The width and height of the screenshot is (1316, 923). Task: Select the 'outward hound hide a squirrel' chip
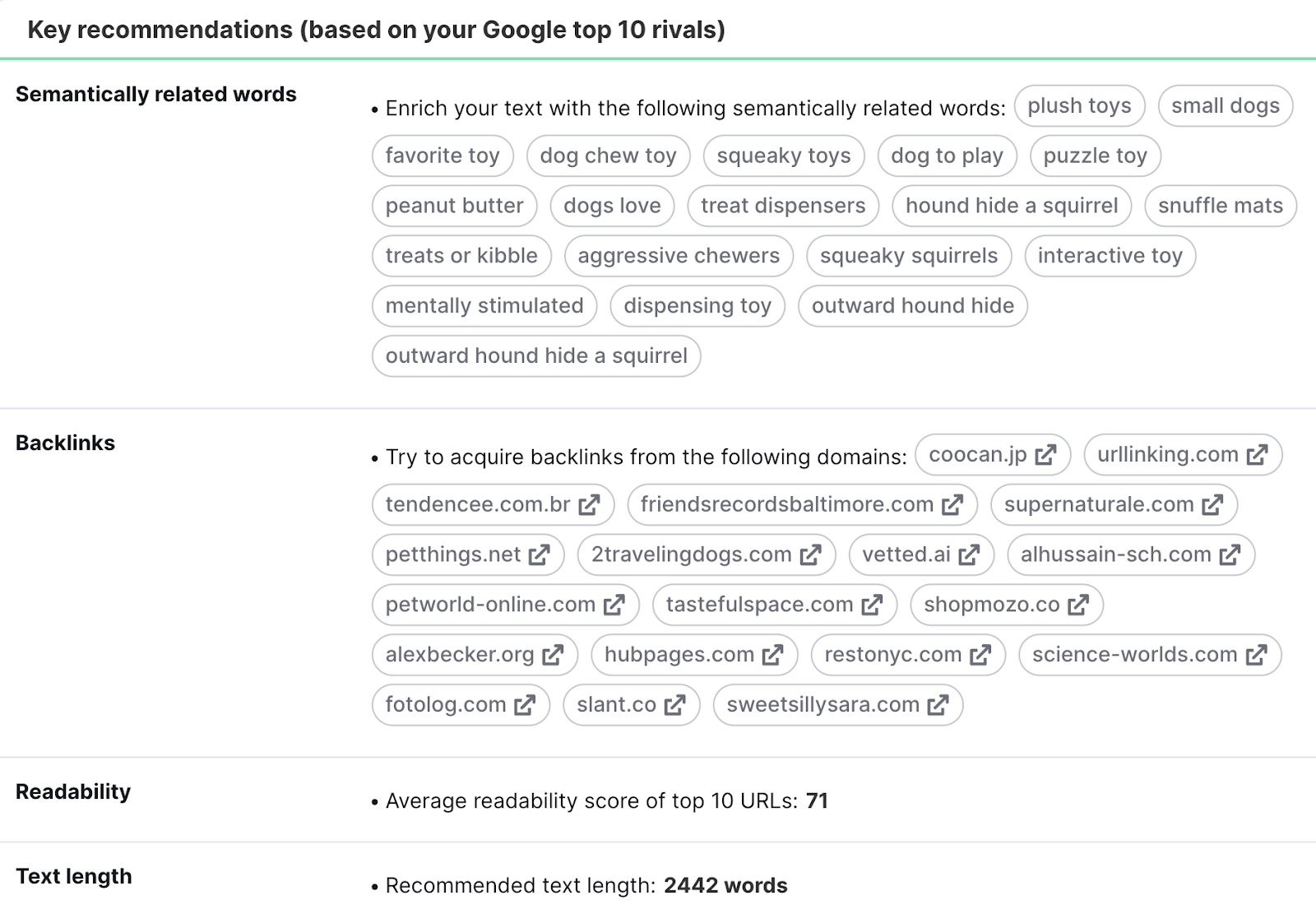coord(535,355)
